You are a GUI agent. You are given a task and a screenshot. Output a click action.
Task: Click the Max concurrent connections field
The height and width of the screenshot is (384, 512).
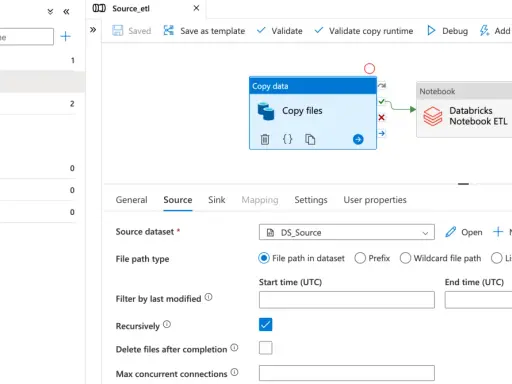(x=347, y=373)
